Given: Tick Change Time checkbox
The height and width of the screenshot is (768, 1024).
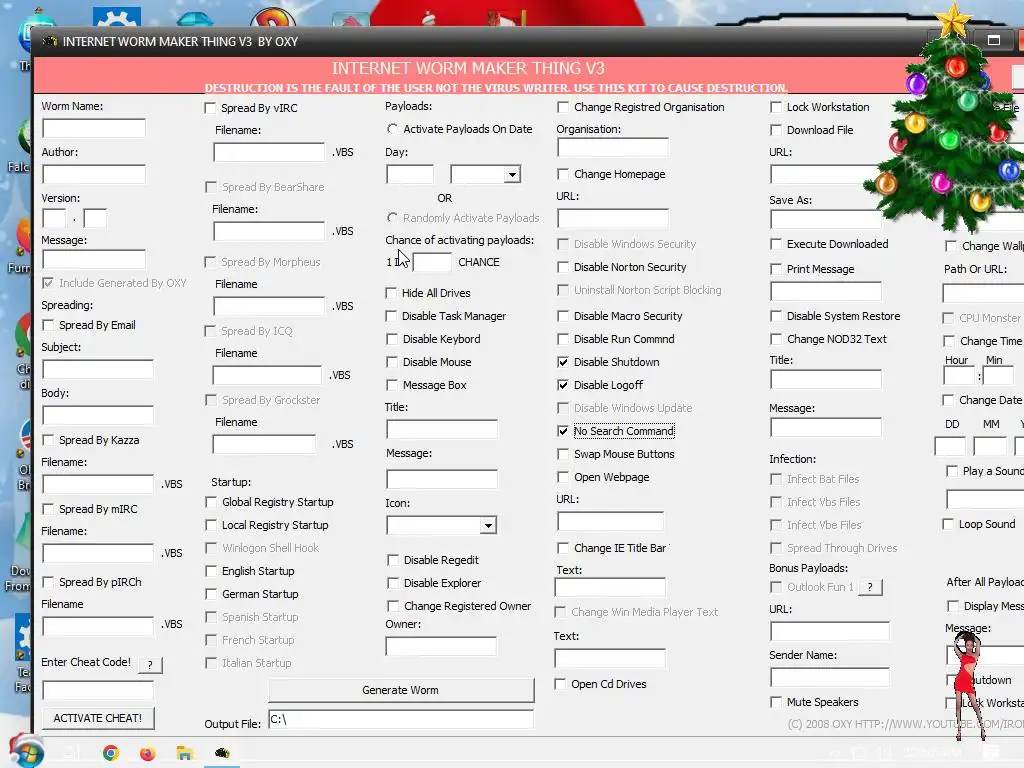Looking at the screenshot, I should point(949,341).
